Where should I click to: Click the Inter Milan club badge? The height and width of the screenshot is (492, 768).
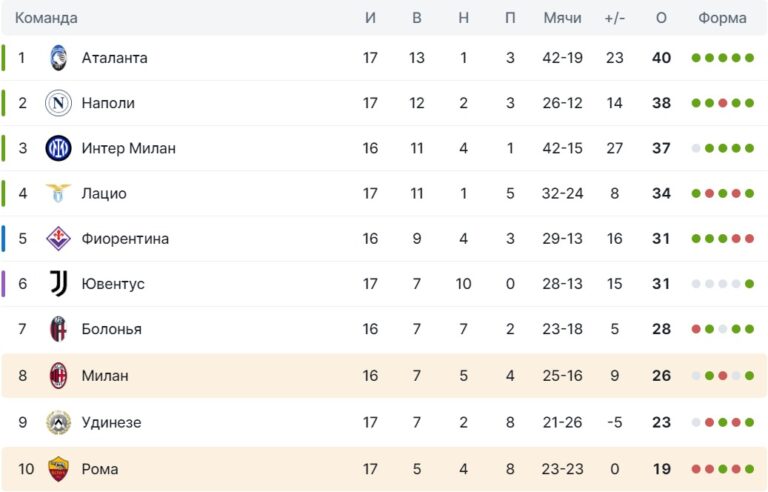[58, 148]
